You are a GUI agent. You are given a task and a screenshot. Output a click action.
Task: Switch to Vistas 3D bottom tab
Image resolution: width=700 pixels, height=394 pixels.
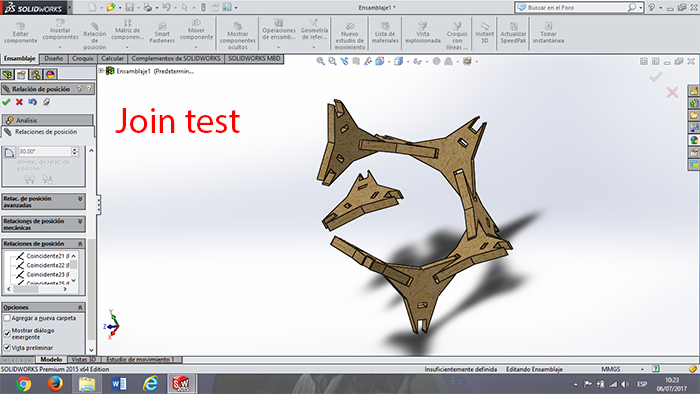83,359
